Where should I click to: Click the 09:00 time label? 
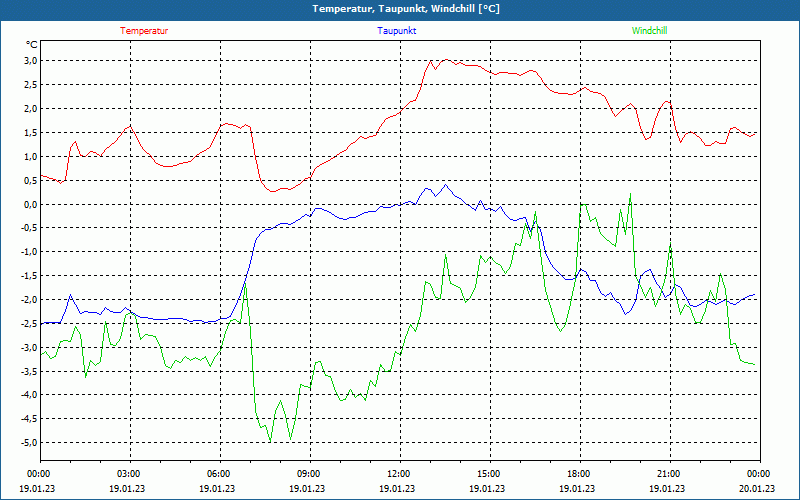coord(310,473)
